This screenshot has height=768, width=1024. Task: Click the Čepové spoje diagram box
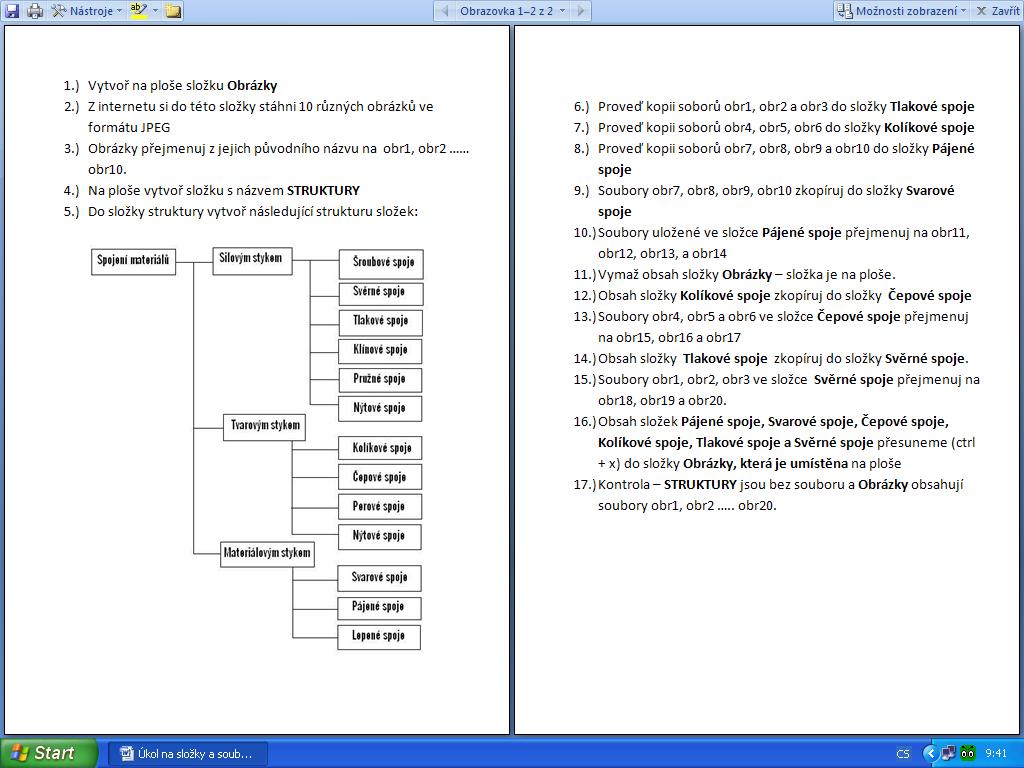(379, 477)
